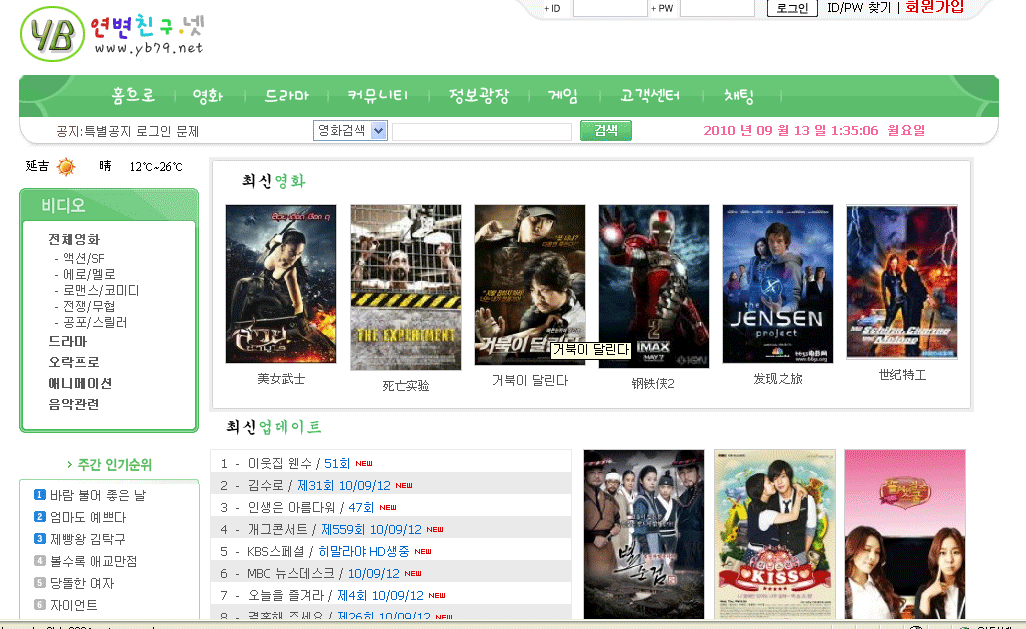This screenshot has height=629, width=1026.
Task: Click the 홈으로 navigation menu item
Action: click(x=133, y=96)
